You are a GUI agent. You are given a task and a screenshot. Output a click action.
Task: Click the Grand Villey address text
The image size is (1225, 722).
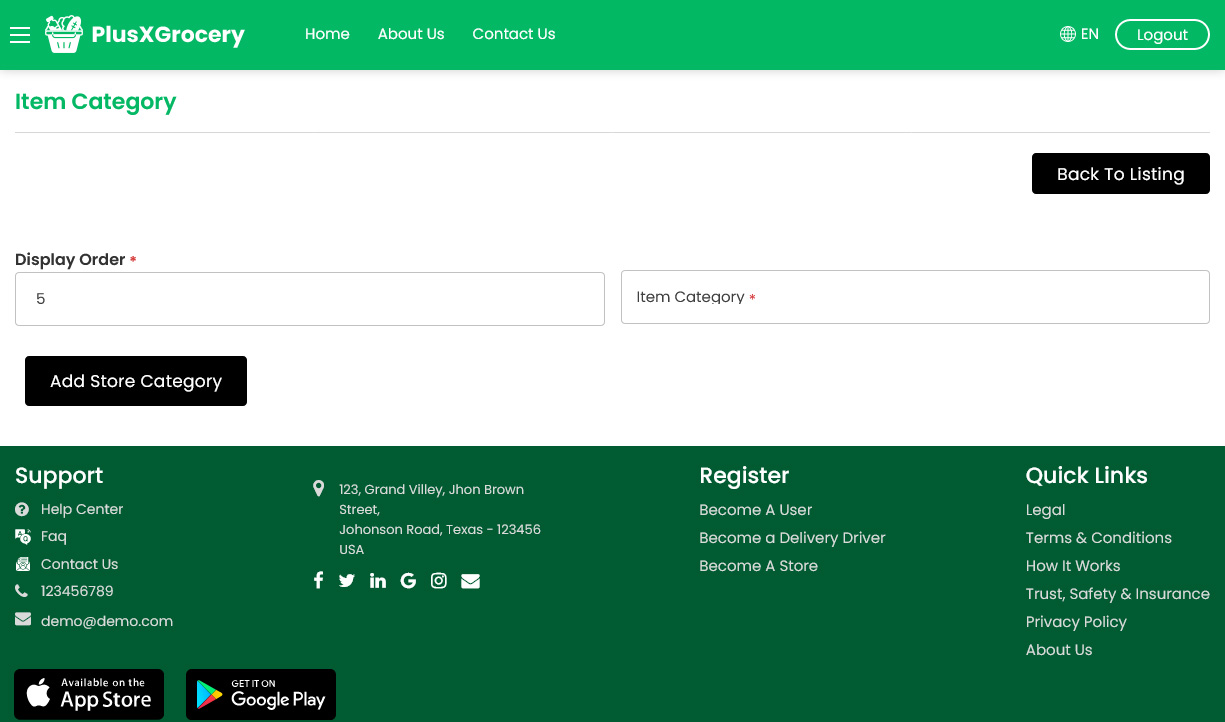pos(440,519)
